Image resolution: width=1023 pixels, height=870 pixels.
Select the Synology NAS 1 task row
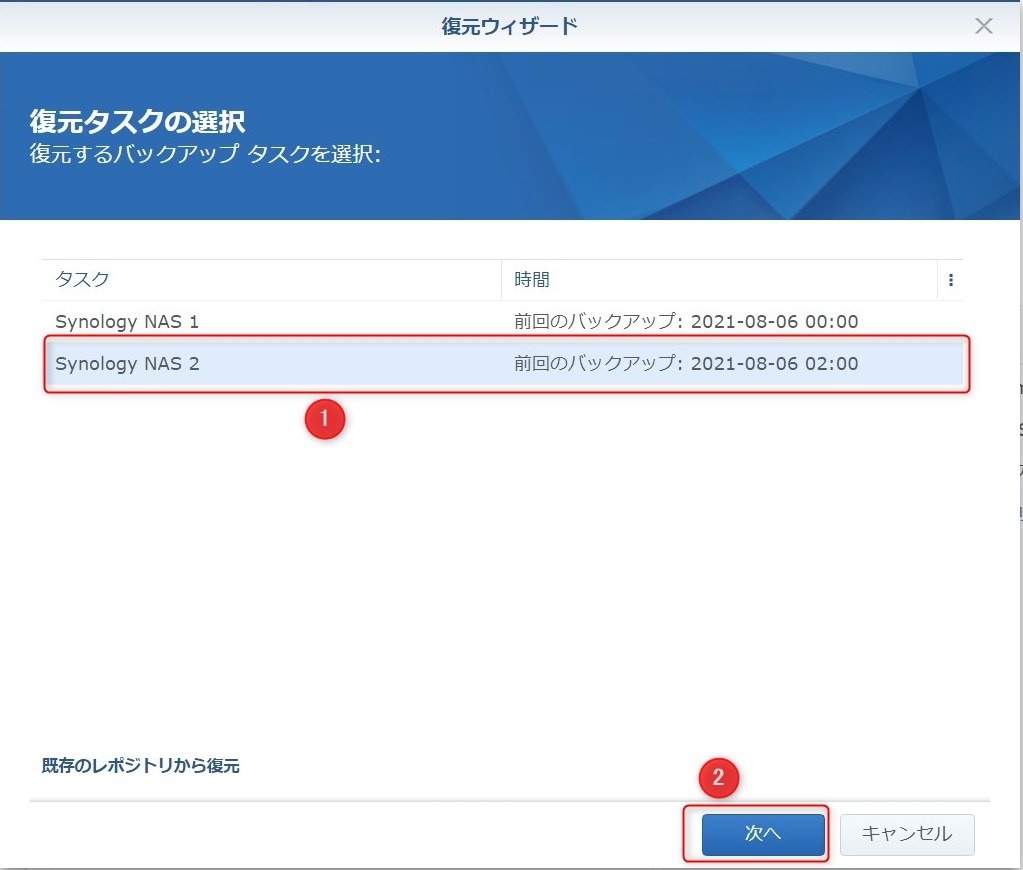point(127,322)
